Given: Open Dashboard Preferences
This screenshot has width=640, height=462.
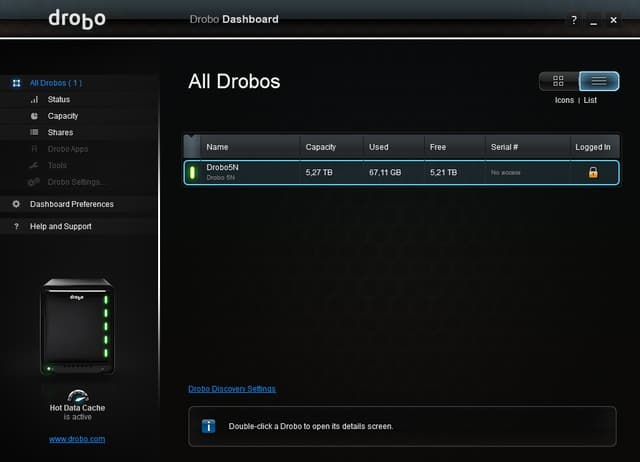Looking at the screenshot, I should [72, 204].
